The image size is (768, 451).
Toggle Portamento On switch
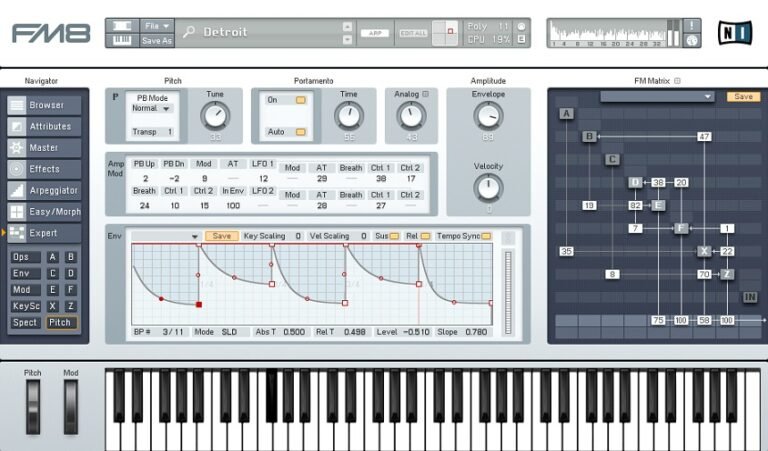(300, 100)
